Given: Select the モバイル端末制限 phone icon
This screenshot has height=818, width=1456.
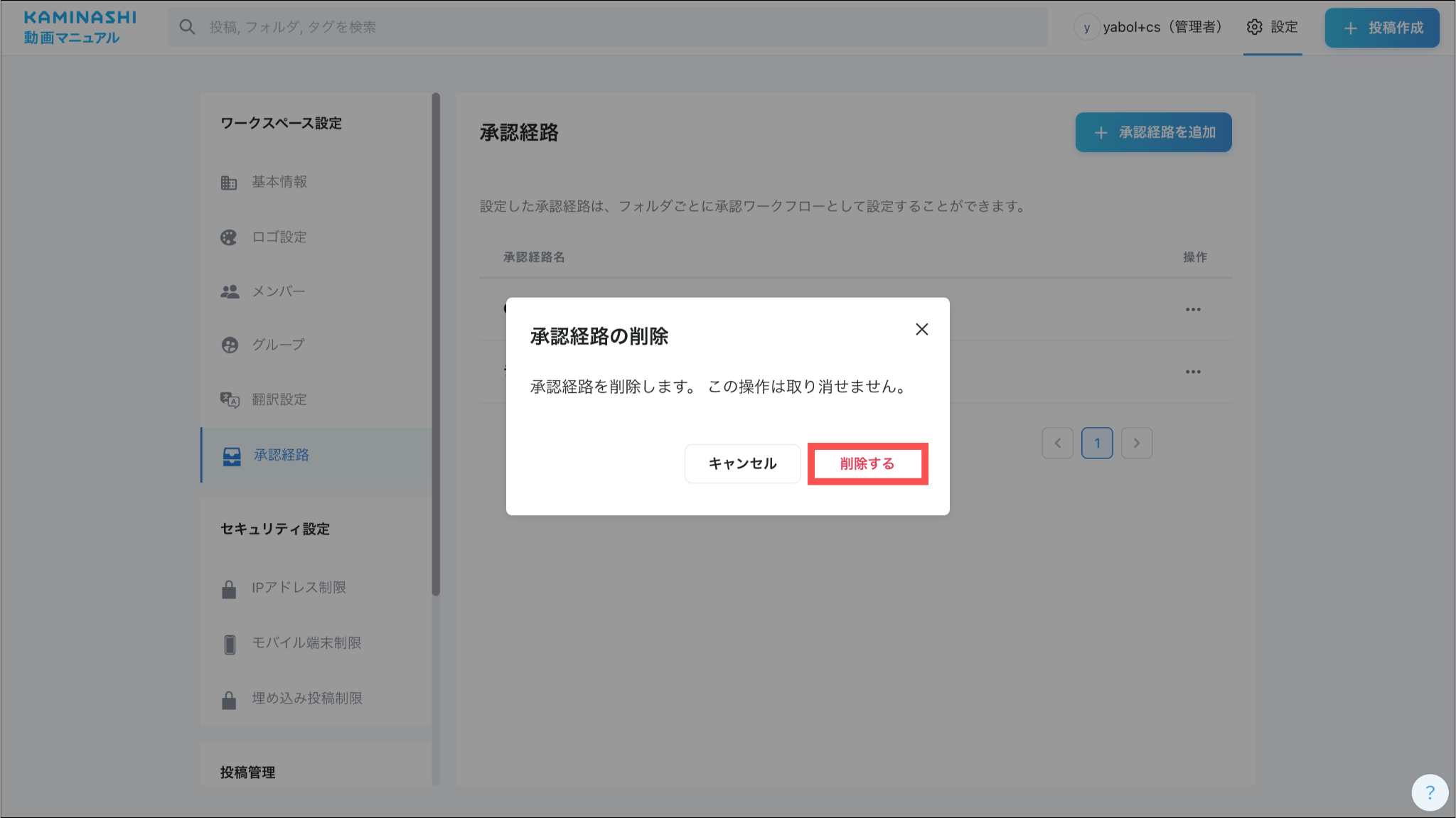Looking at the screenshot, I should pos(229,644).
